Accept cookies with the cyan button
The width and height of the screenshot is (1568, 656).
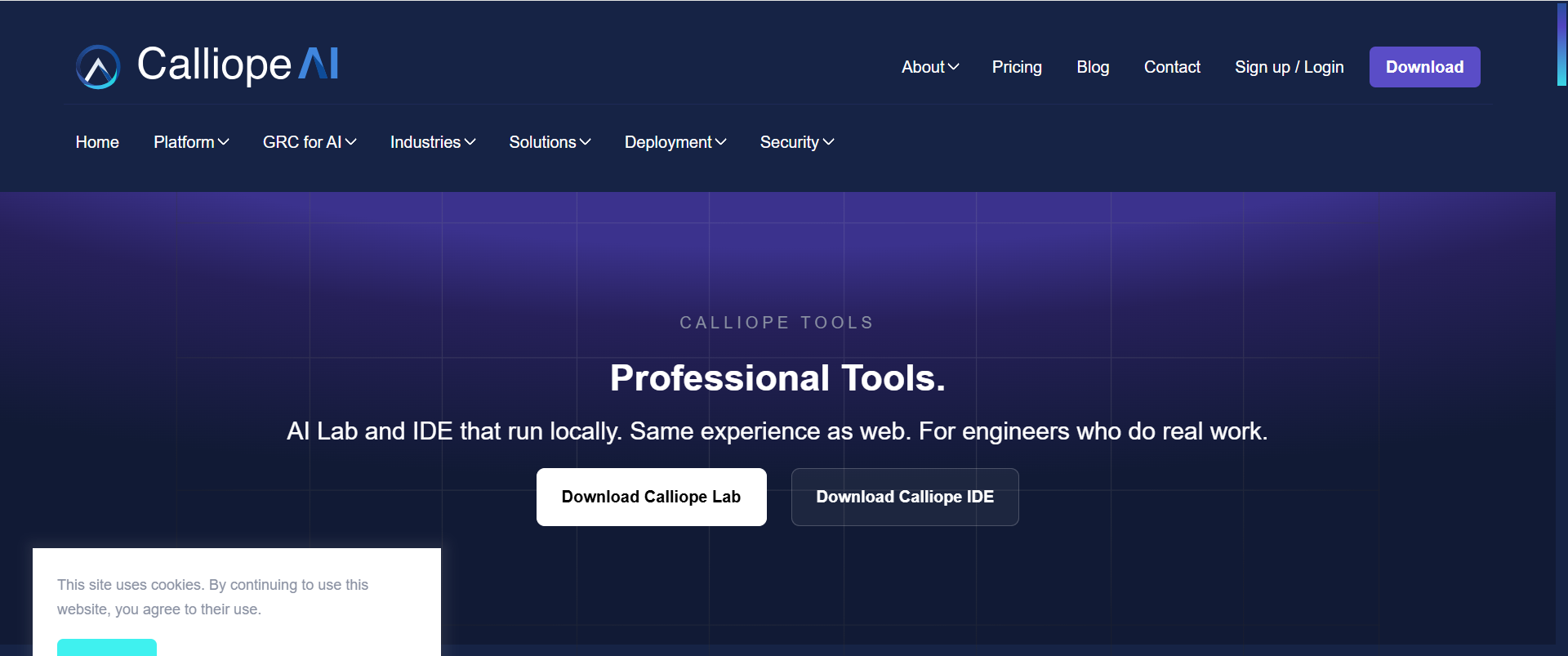click(x=107, y=648)
